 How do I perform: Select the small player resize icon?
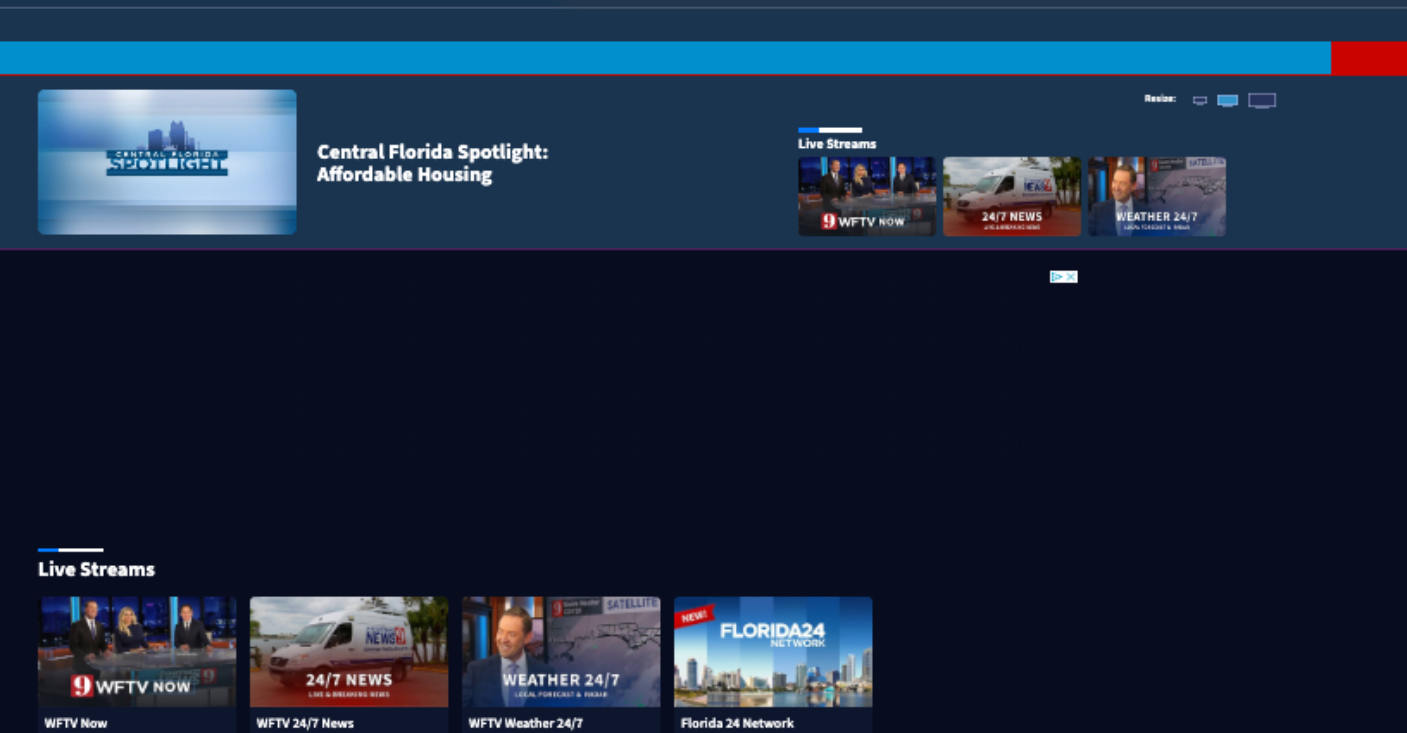point(1200,100)
